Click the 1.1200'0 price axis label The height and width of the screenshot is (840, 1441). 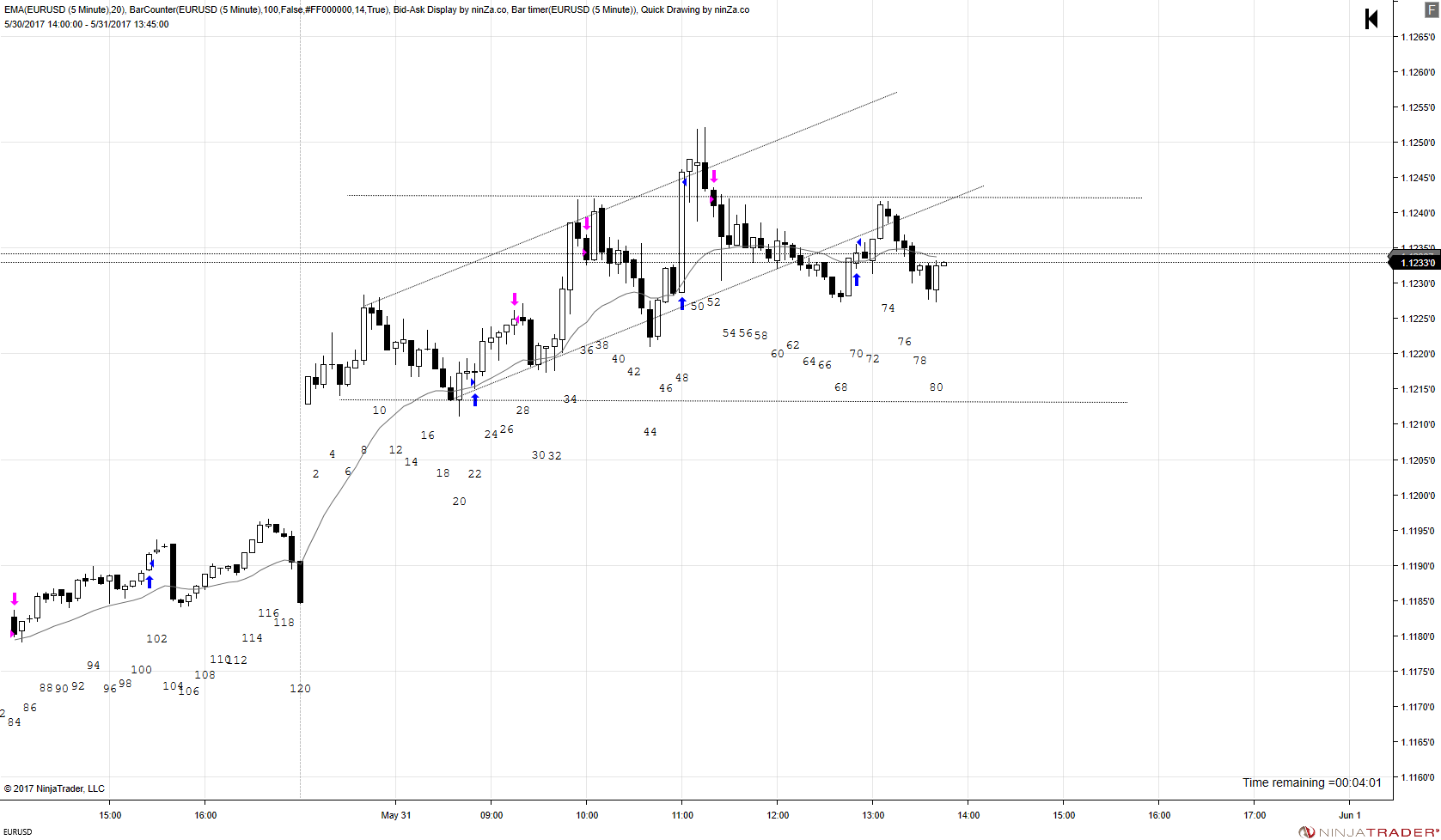1418,496
